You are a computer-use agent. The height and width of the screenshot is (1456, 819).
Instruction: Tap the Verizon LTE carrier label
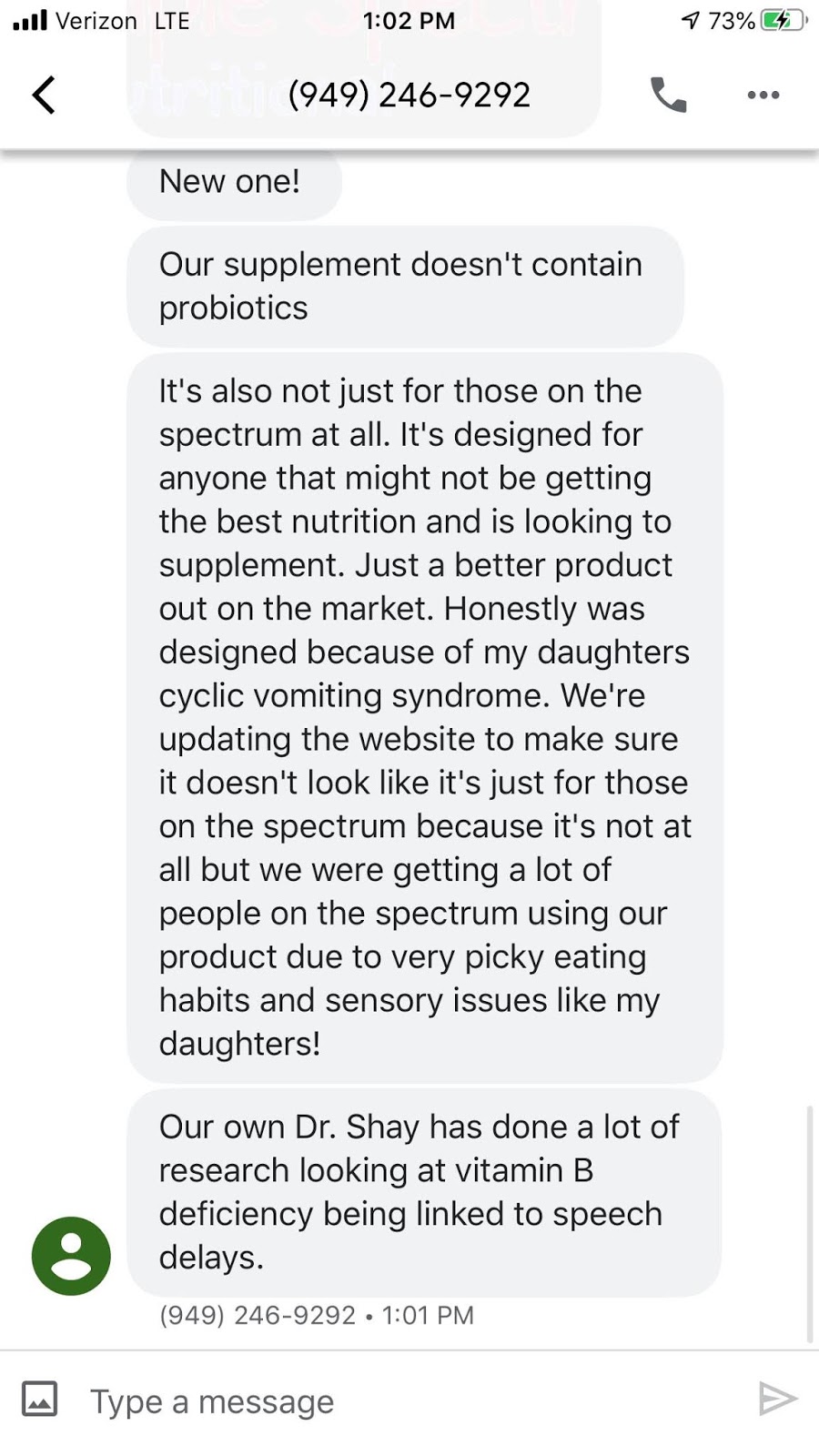point(123,21)
